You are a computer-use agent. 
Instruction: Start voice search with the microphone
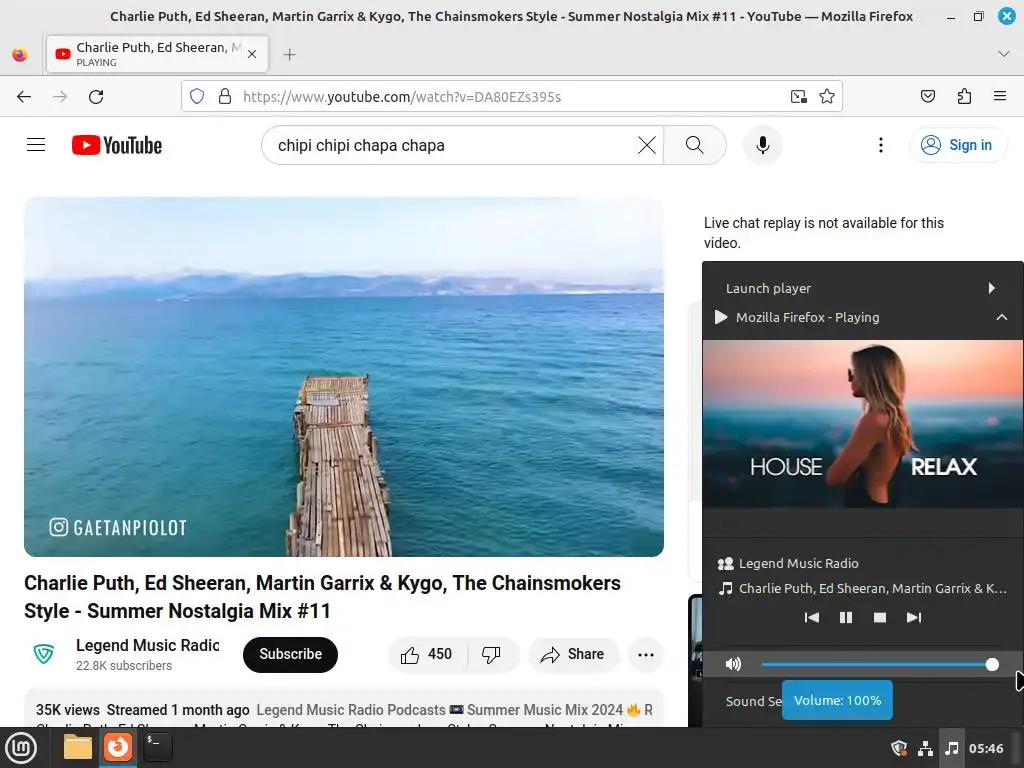click(x=762, y=145)
